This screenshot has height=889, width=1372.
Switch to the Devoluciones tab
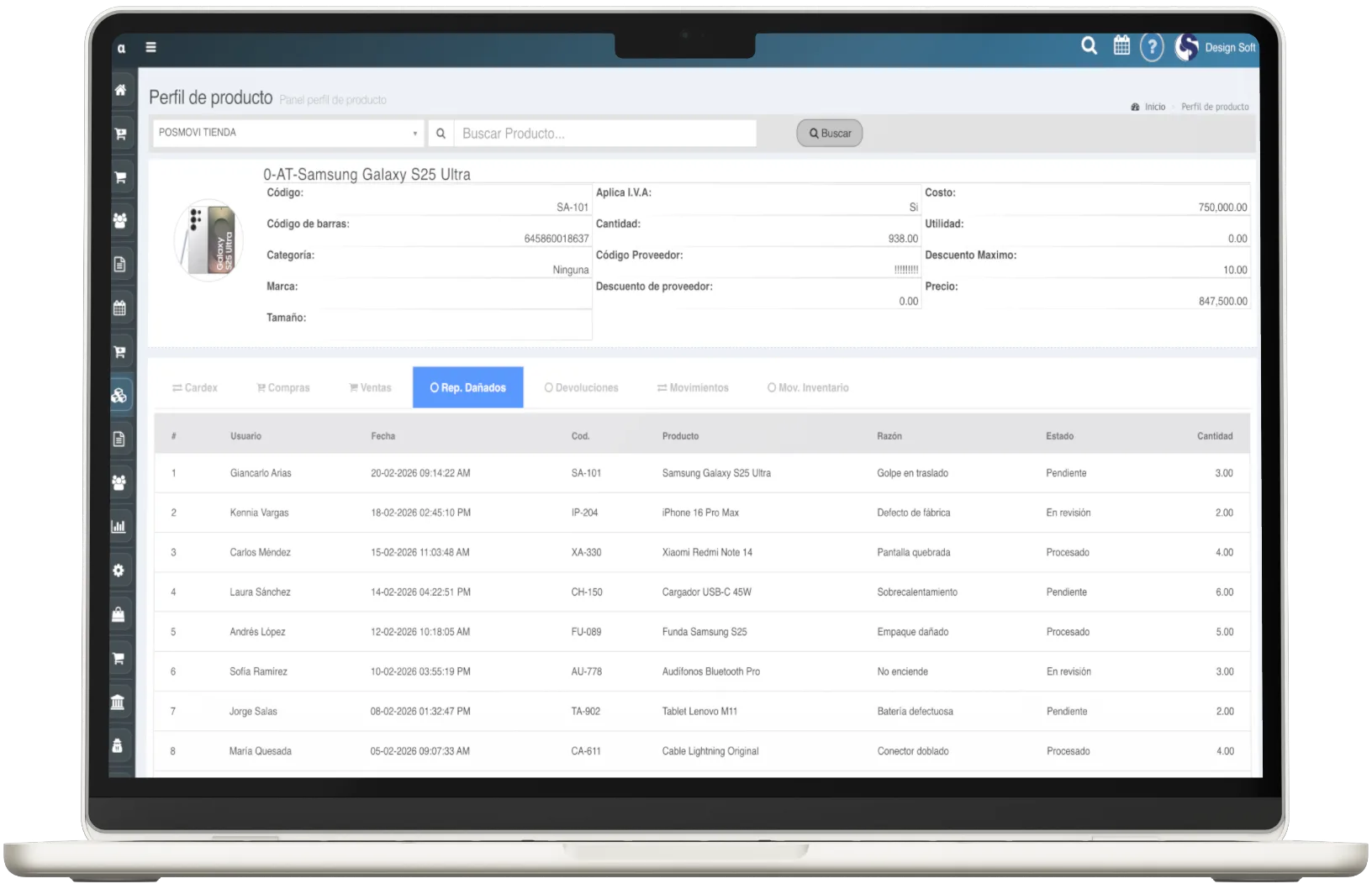click(581, 388)
